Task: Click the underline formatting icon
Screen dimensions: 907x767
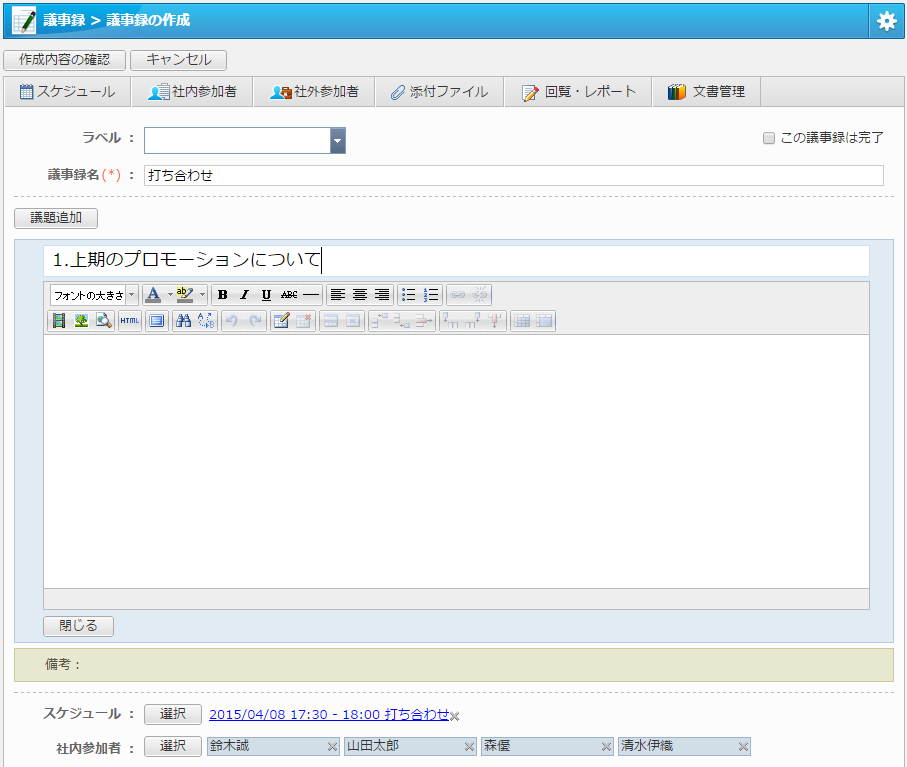Action: (x=266, y=295)
